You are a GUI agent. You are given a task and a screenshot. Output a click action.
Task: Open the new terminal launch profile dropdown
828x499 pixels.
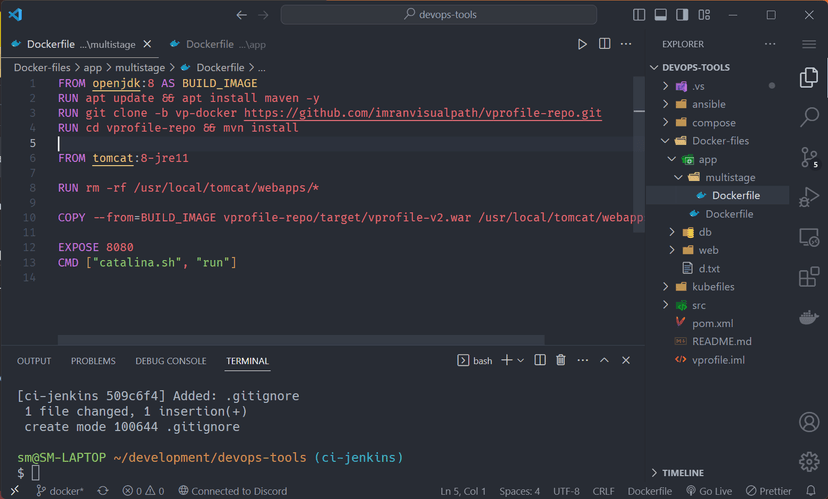point(521,360)
